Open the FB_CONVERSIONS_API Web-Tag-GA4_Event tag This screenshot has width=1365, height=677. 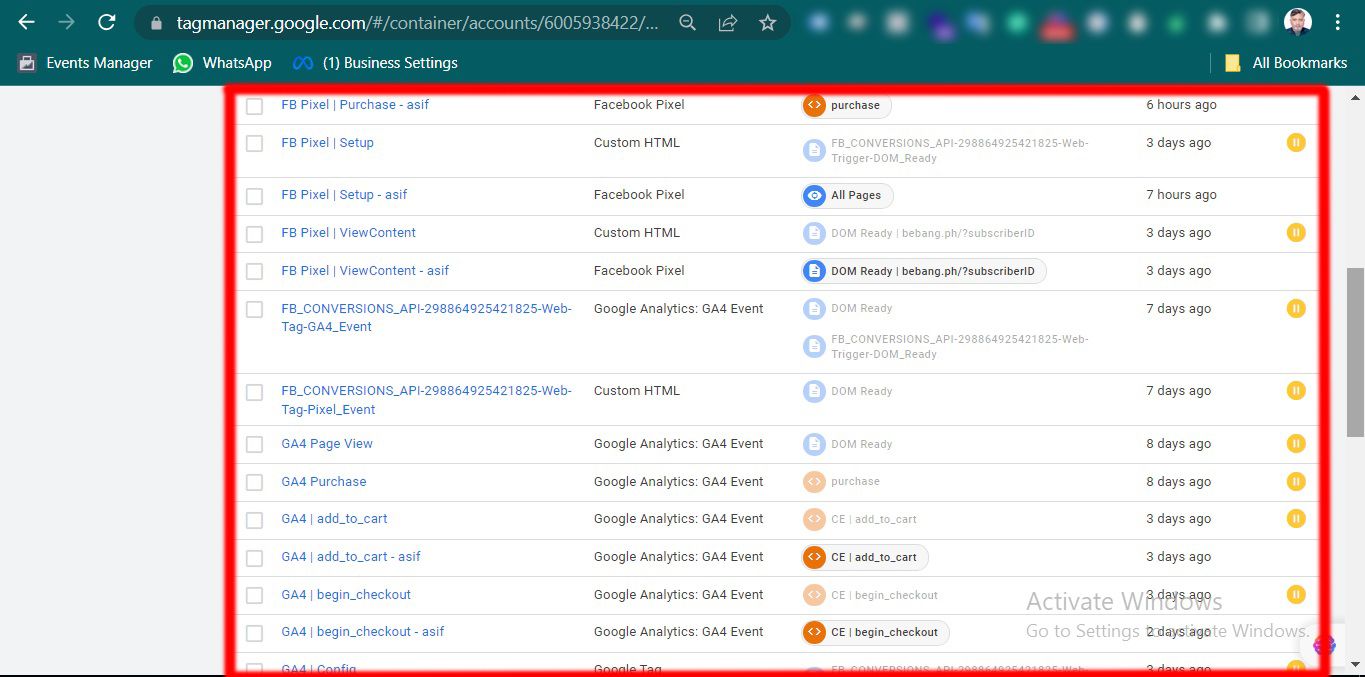(427, 318)
